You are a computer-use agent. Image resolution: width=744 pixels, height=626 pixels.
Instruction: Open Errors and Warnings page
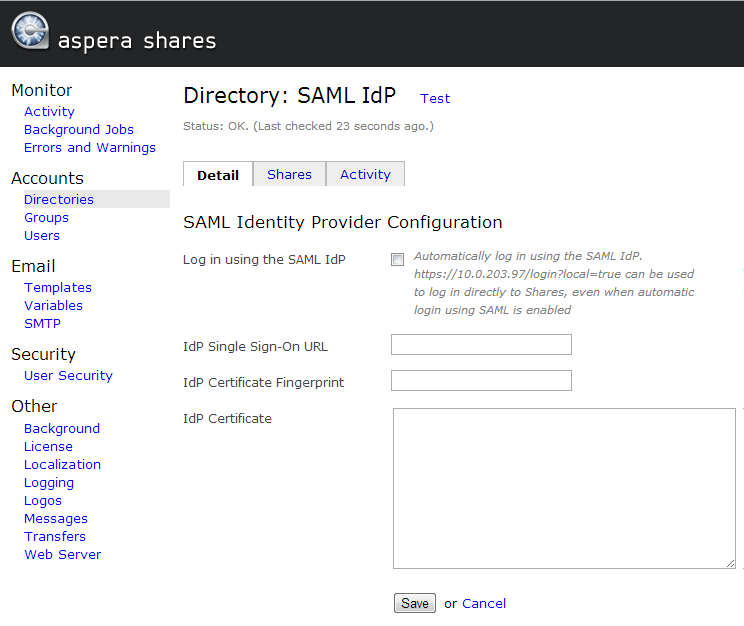click(x=90, y=148)
